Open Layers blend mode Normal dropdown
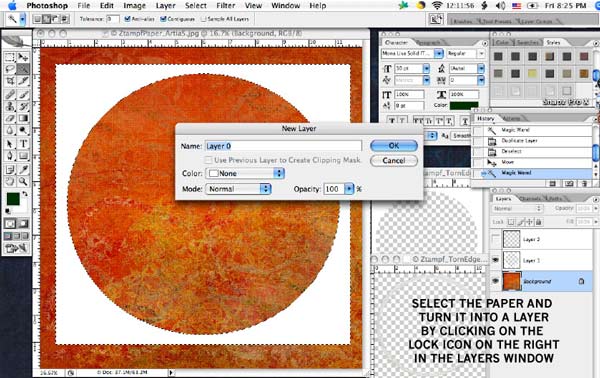Viewport: 600px width, 378px height. [x=517, y=209]
